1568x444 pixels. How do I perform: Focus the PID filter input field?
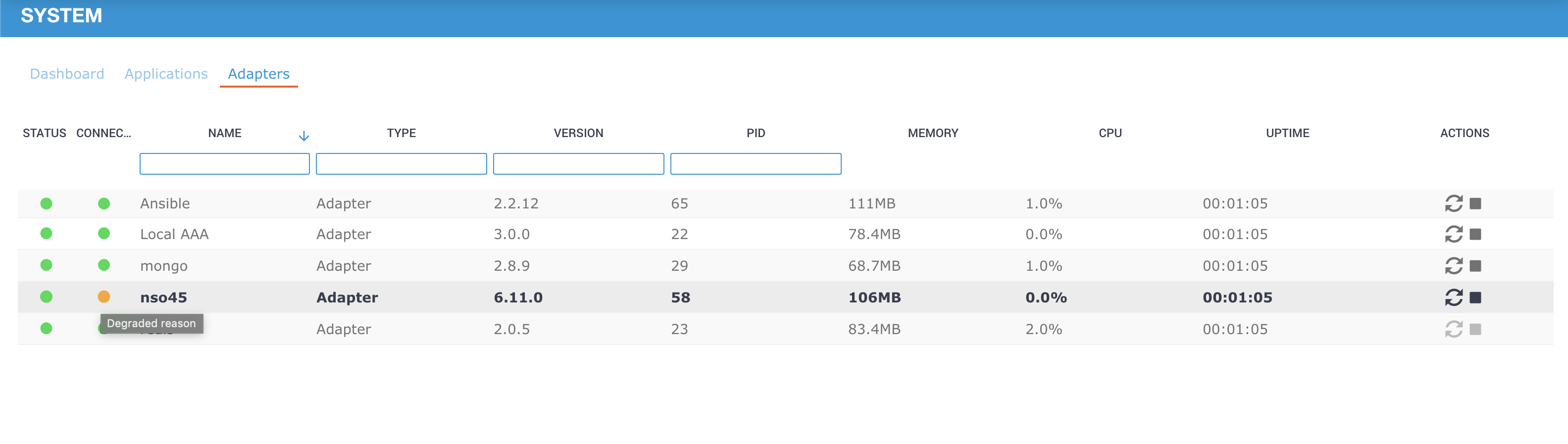point(756,164)
